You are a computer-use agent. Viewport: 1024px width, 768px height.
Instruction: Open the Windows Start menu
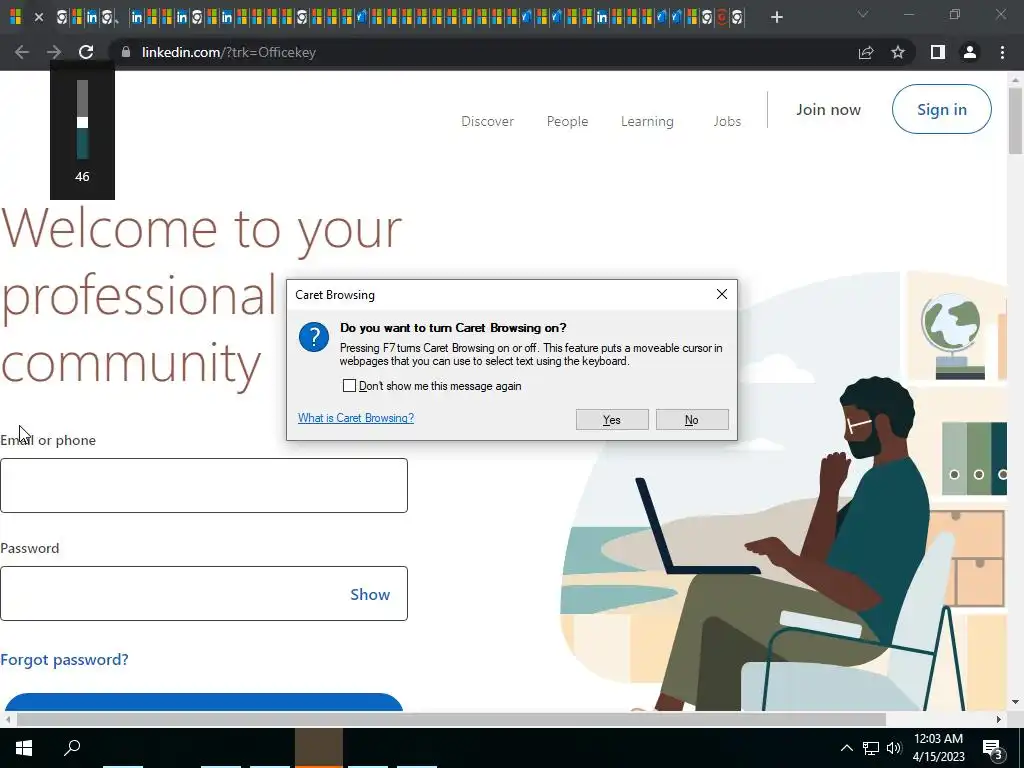(24, 748)
